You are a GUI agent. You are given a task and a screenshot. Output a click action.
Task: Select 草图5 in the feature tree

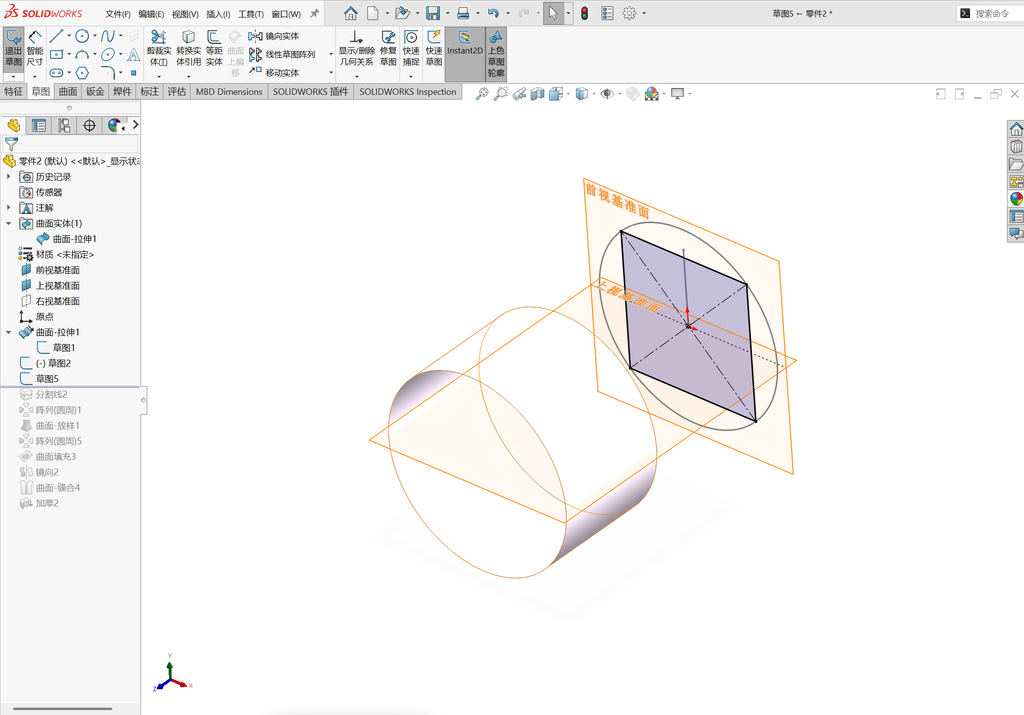point(47,379)
